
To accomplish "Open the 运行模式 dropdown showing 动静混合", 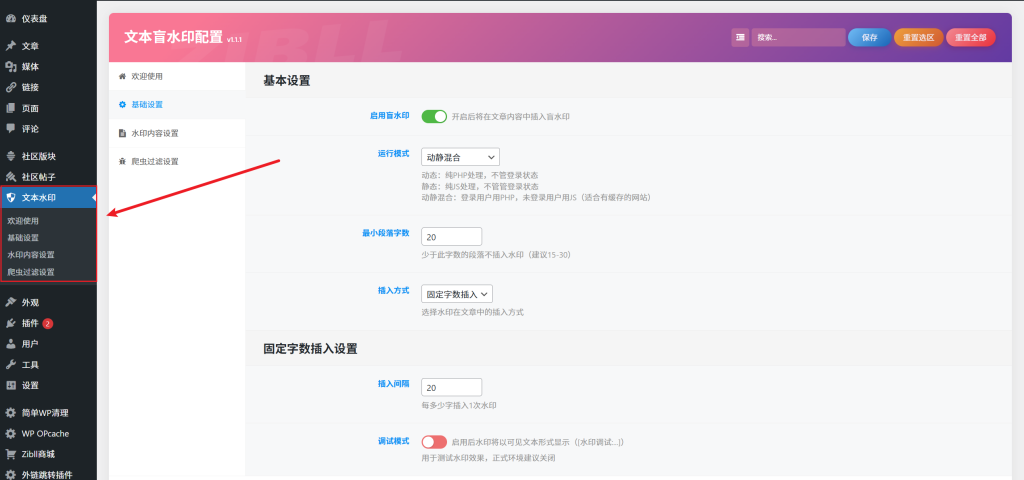I will click(x=460, y=157).
